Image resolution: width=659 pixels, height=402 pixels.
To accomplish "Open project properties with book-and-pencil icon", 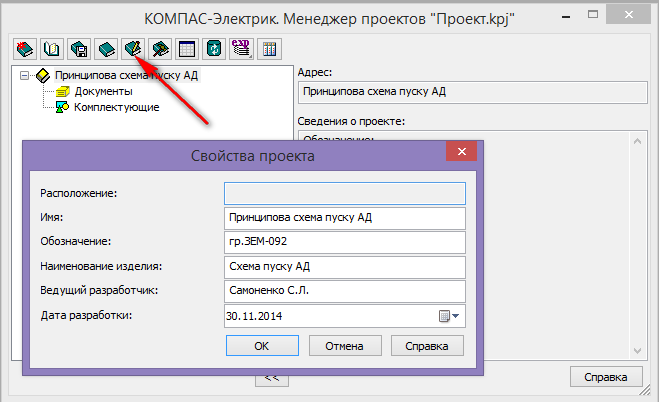I will pos(133,49).
